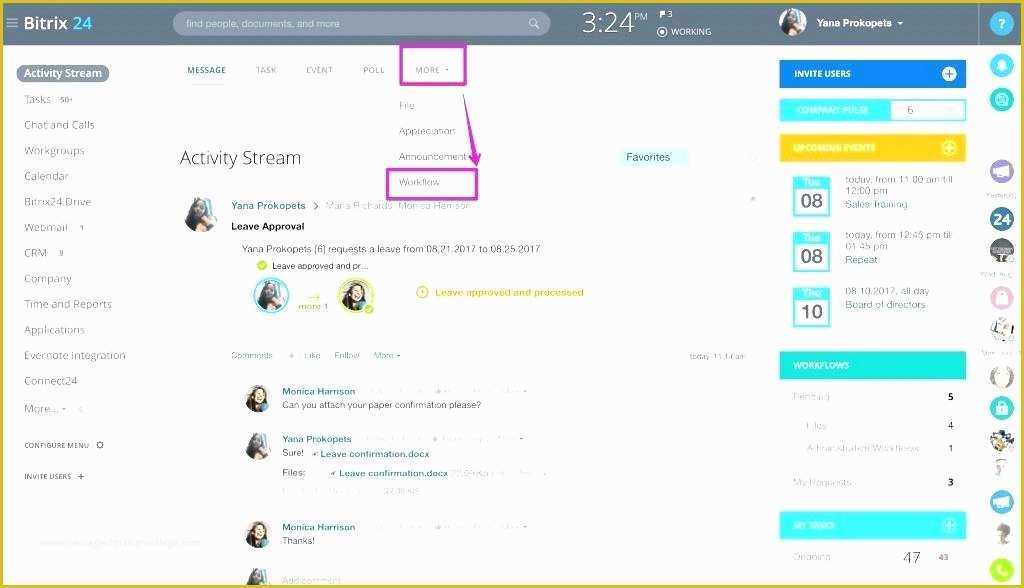The width and height of the screenshot is (1024, 588).
Task: Open the purple general chat icon
Action: (x=1001, y=172)
